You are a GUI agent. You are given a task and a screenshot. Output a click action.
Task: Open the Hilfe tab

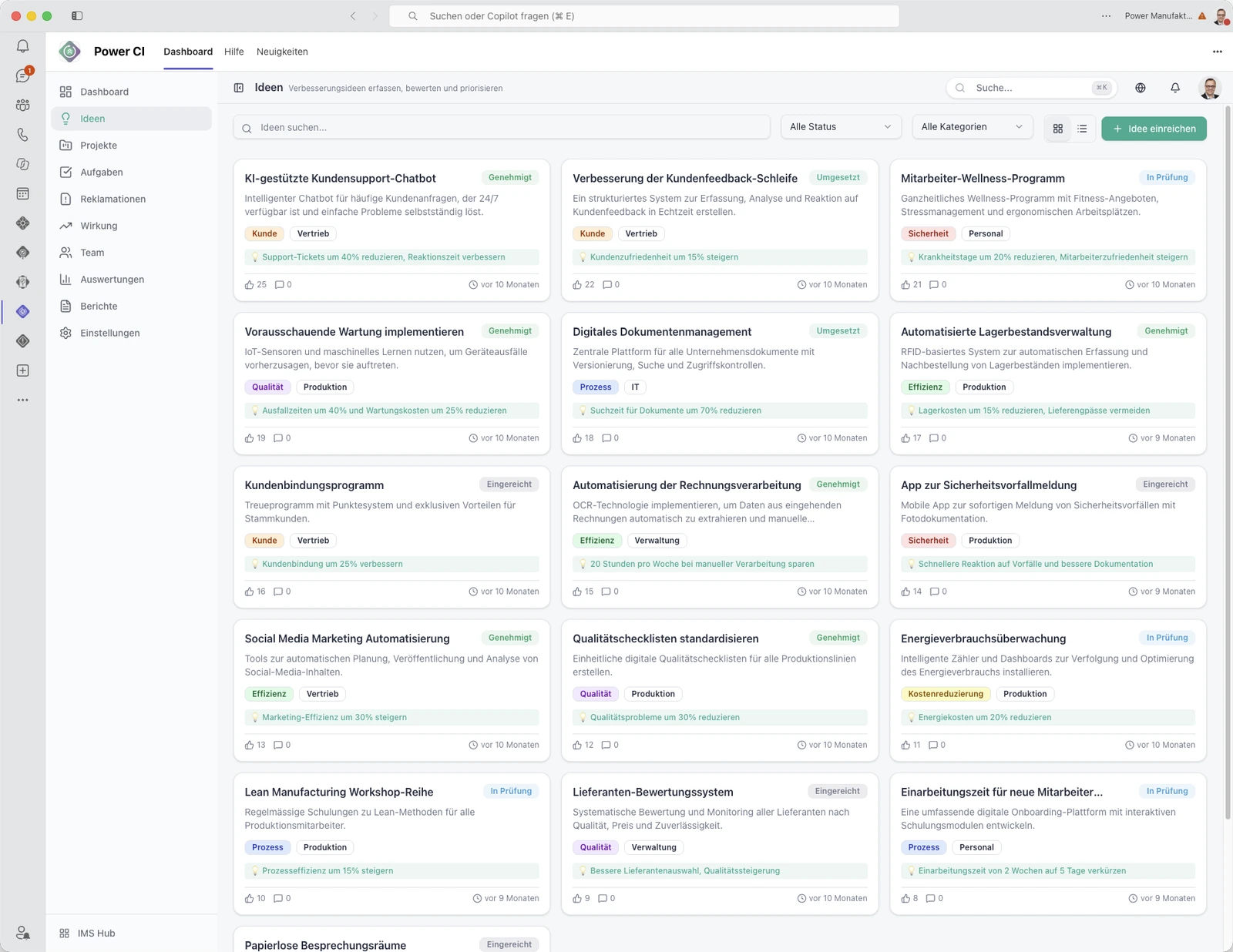[234, 52]
